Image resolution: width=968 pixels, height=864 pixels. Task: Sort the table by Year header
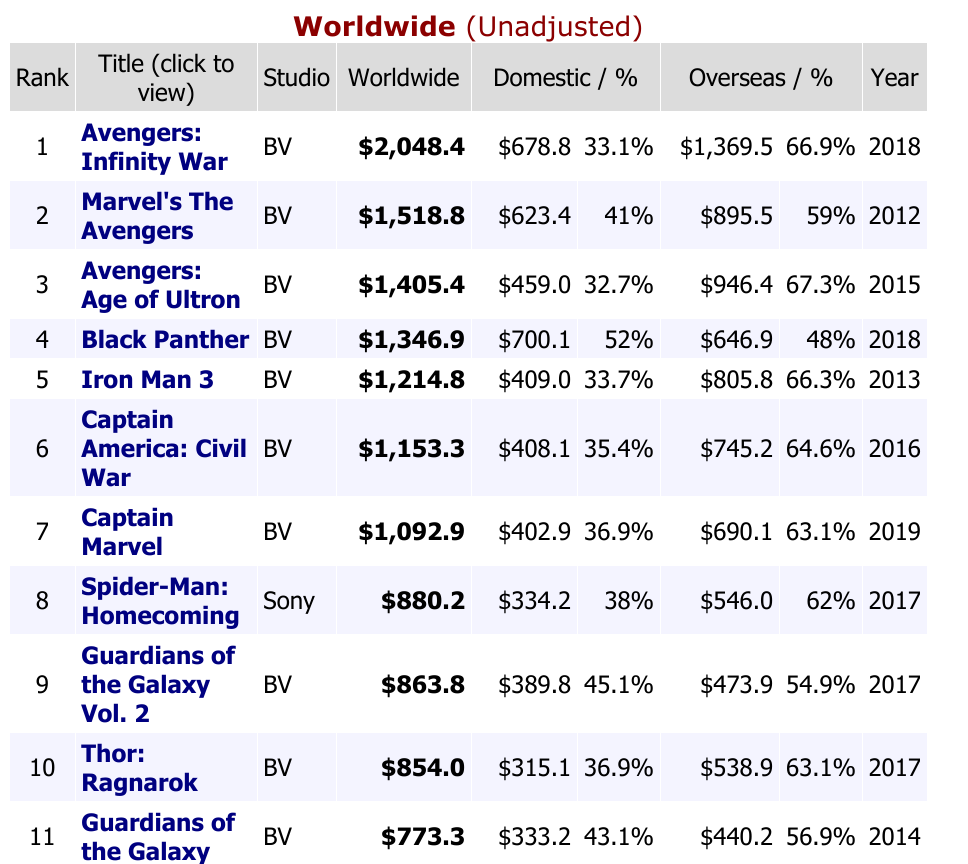893,78
